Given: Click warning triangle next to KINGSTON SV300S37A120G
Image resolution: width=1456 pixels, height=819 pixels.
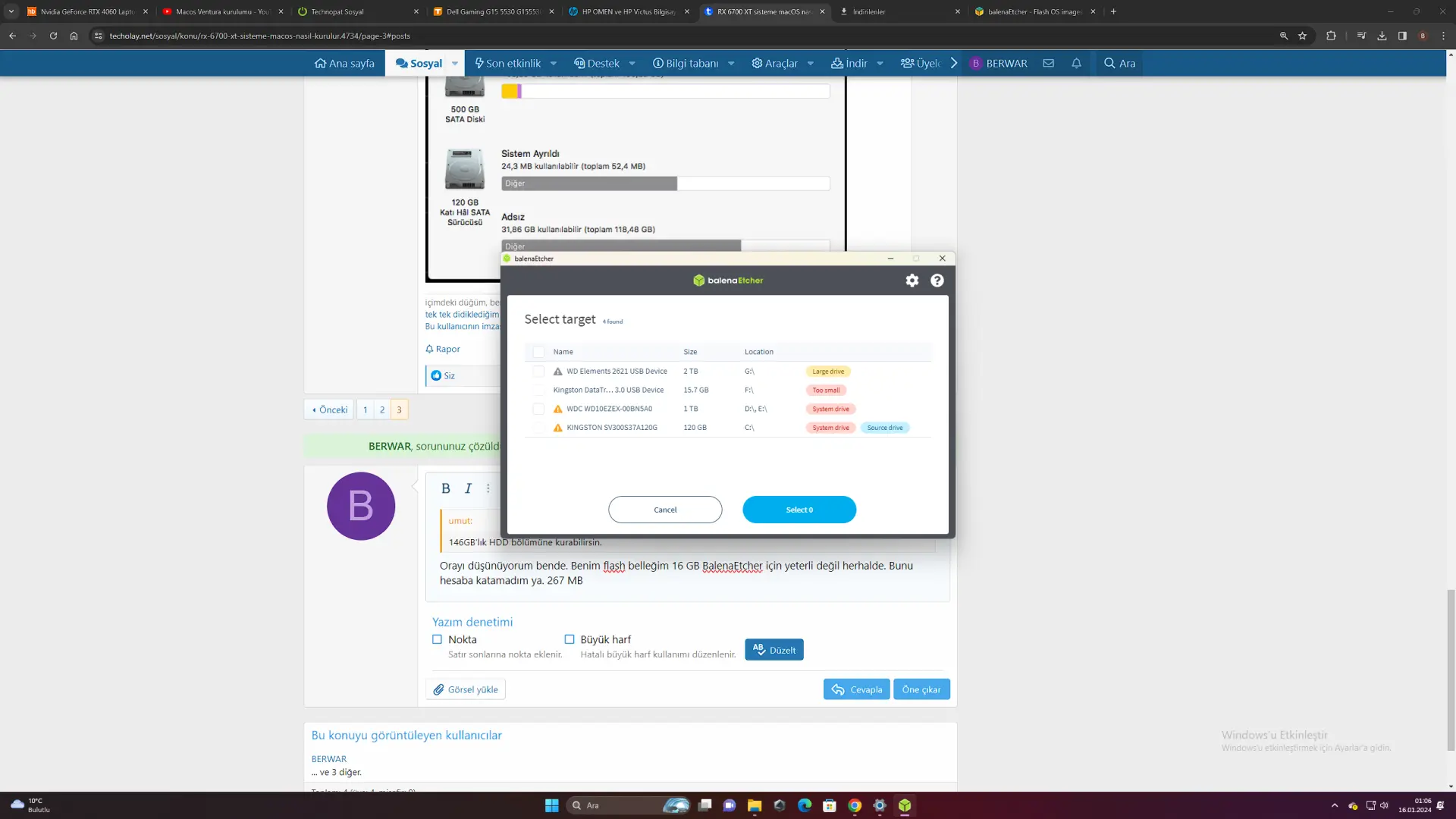Looking at the screenshot, I should 558,428.
